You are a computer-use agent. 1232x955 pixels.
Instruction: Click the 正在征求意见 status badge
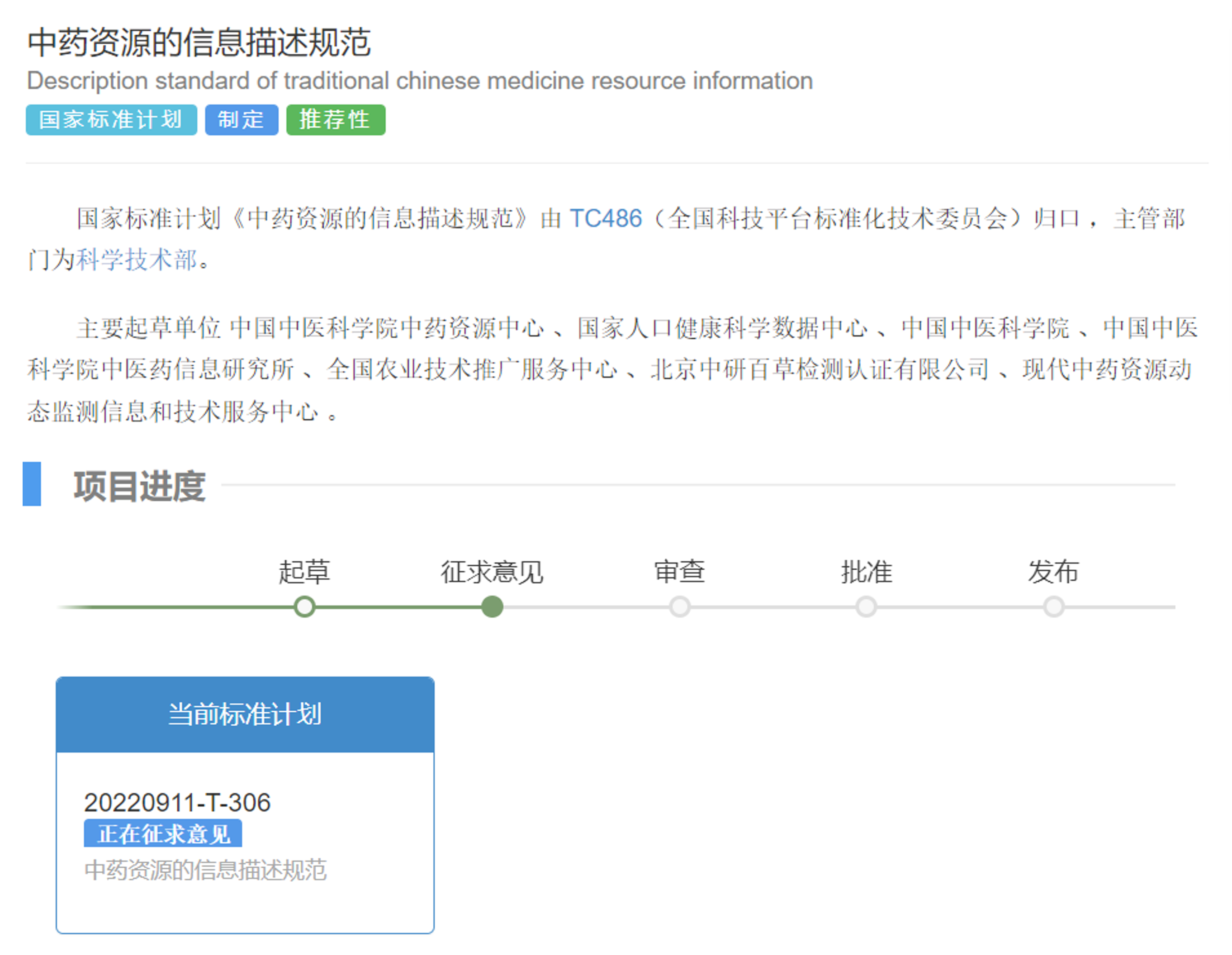[163, 833]
